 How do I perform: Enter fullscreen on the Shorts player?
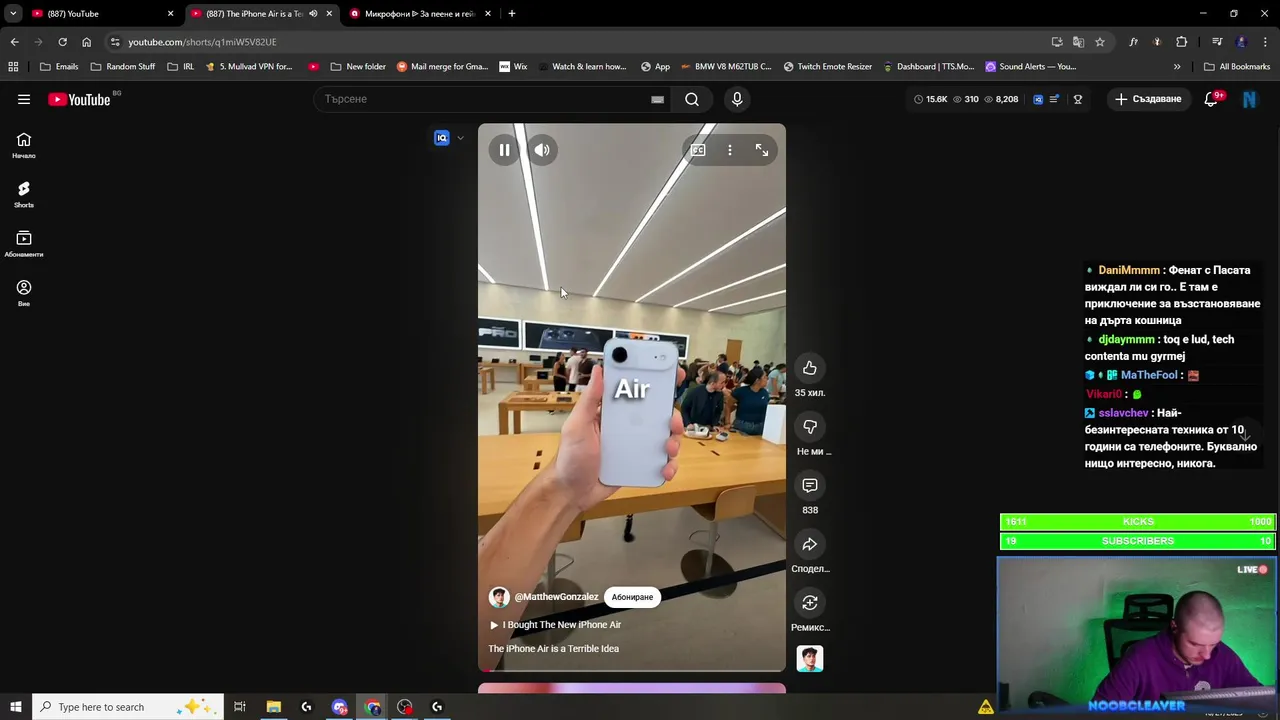click(762, 150)
